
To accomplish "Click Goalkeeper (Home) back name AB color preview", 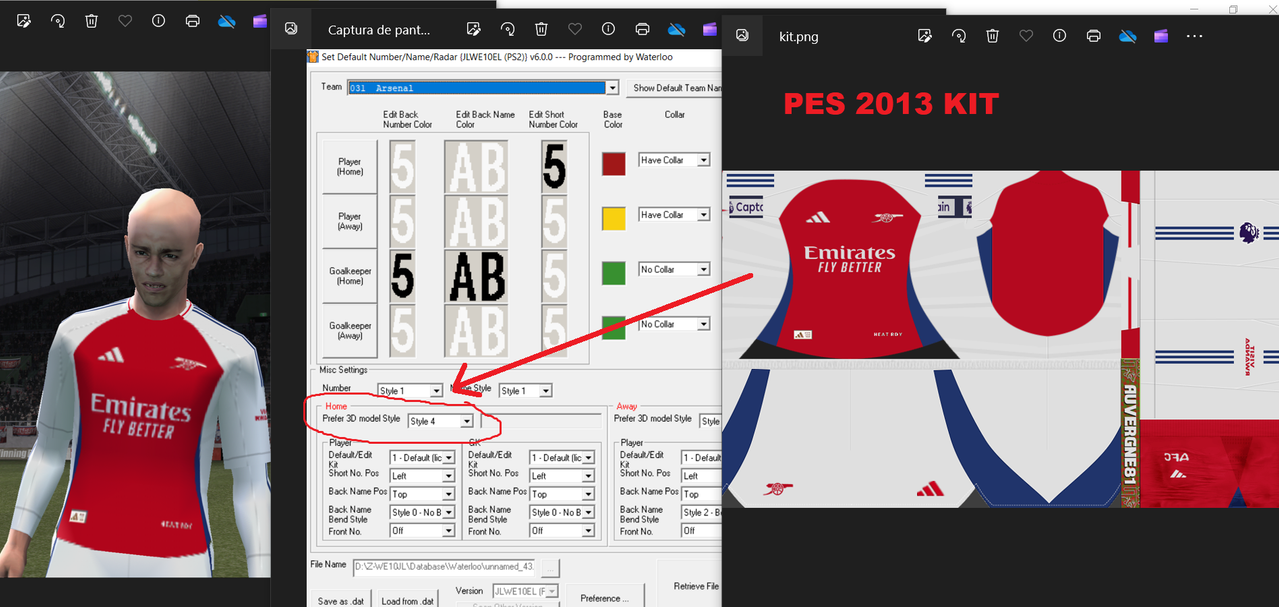I will click(x=476, y=276).
